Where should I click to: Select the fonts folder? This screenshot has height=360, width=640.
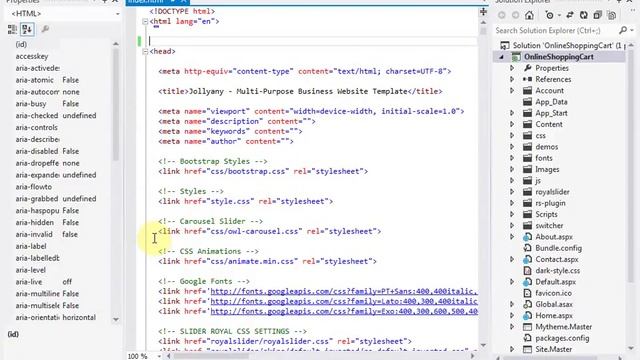point(544,158)
